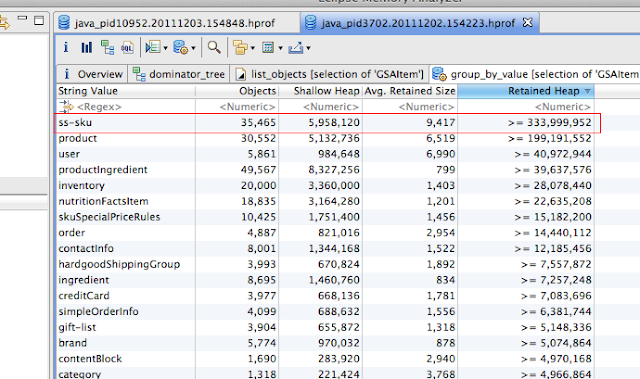640x379 pixels.
Task: Select the ingredient row
Action: [x=325, y=280]
